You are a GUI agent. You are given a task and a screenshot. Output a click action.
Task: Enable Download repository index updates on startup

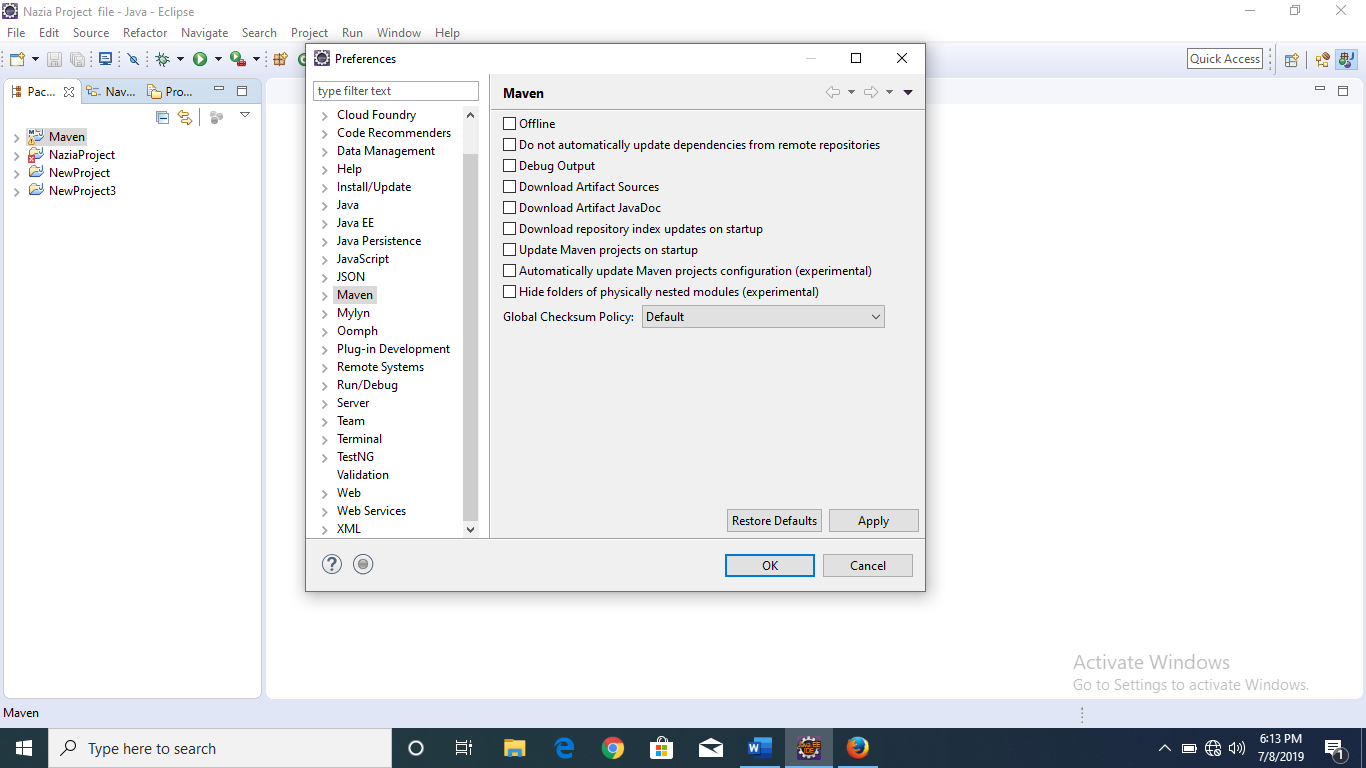pyautogui.click(x=510, y=229)
